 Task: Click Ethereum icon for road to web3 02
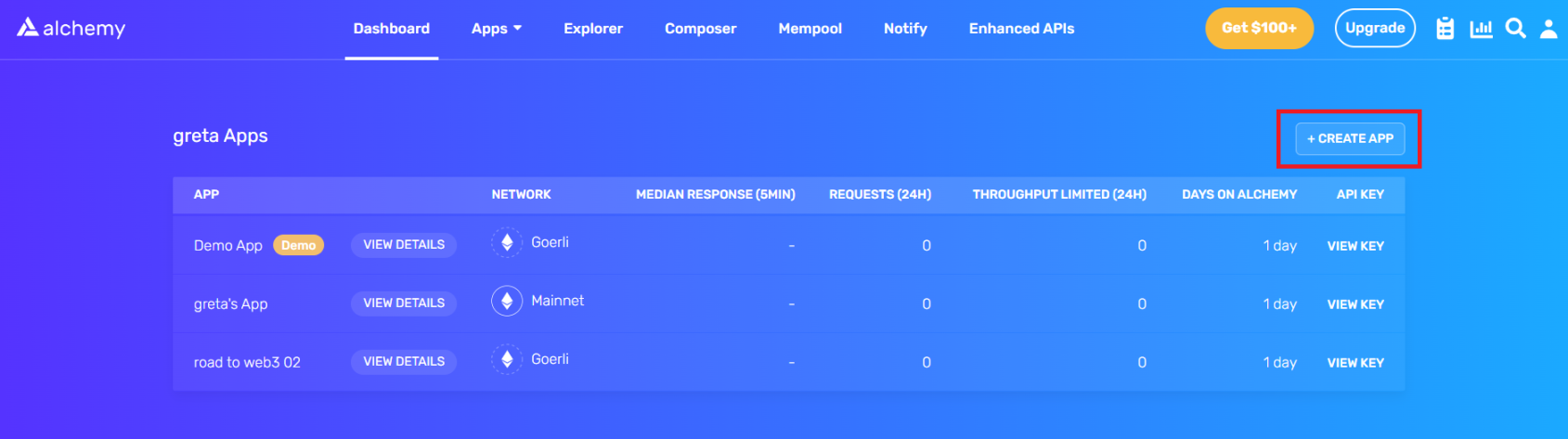click(x=507, y=360)
